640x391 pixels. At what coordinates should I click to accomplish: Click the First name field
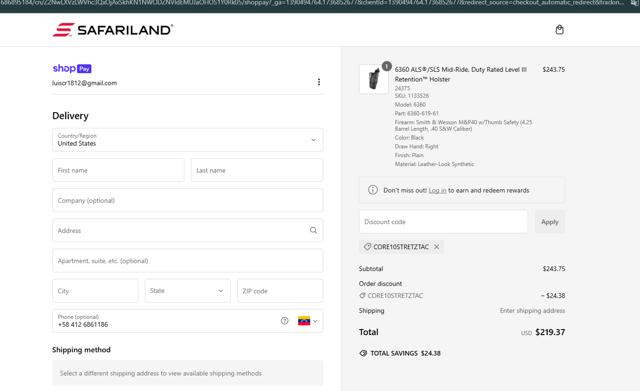[x=118, y=170]
